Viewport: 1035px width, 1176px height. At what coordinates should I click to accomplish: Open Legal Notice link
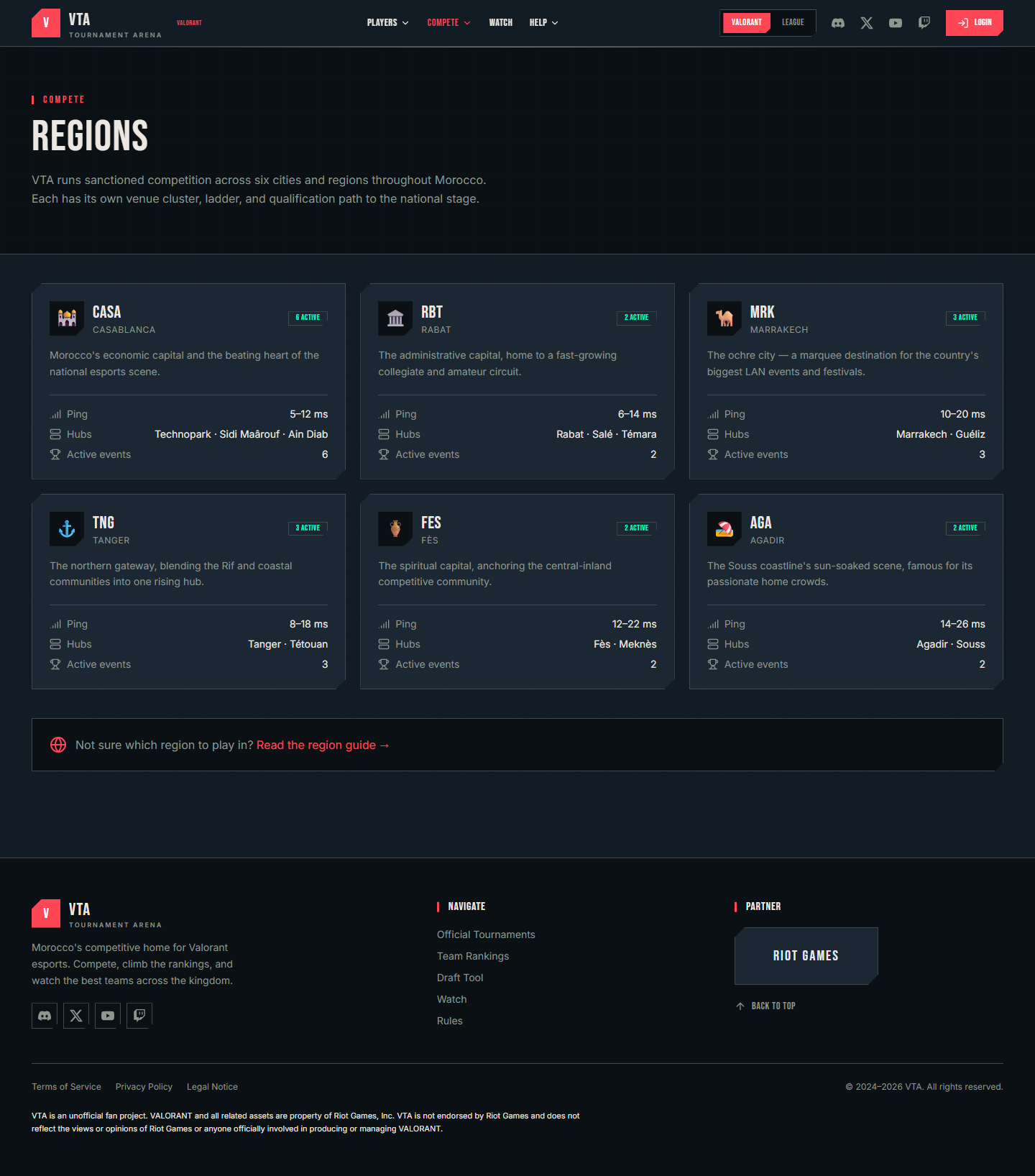pos(212,1087)
